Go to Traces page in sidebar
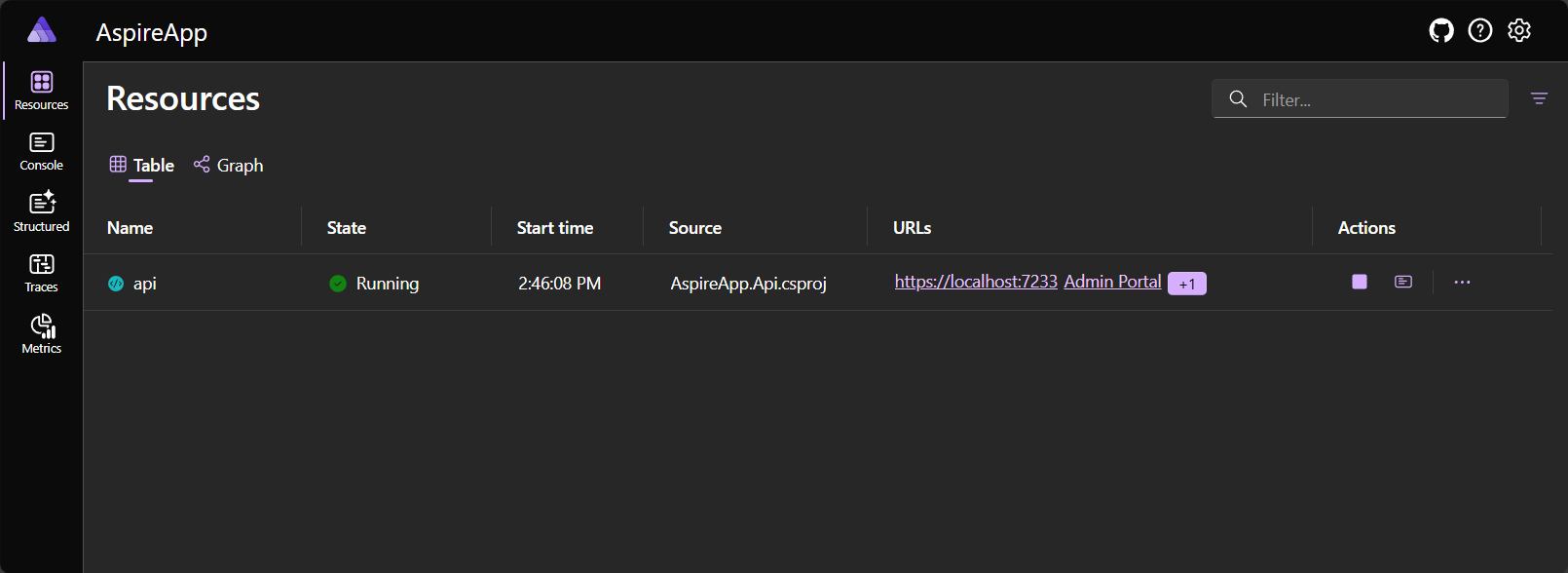Screen dimensions: 1568x573 (x=42, y=273)
